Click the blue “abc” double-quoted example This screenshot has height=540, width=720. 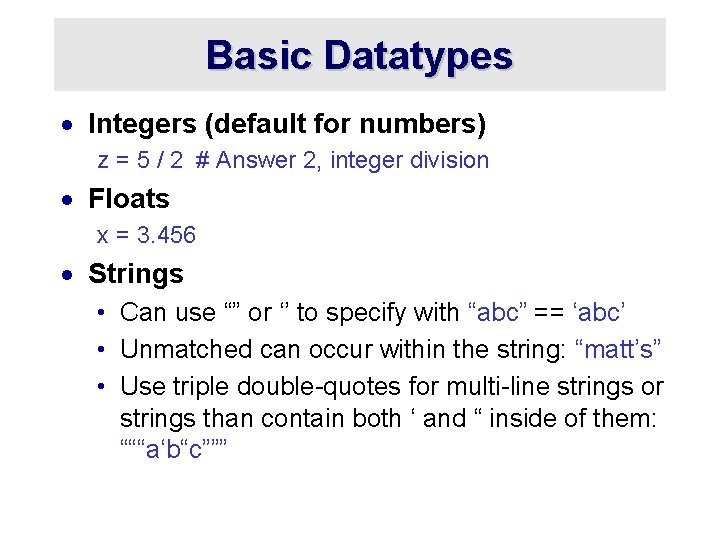point(497,312)
